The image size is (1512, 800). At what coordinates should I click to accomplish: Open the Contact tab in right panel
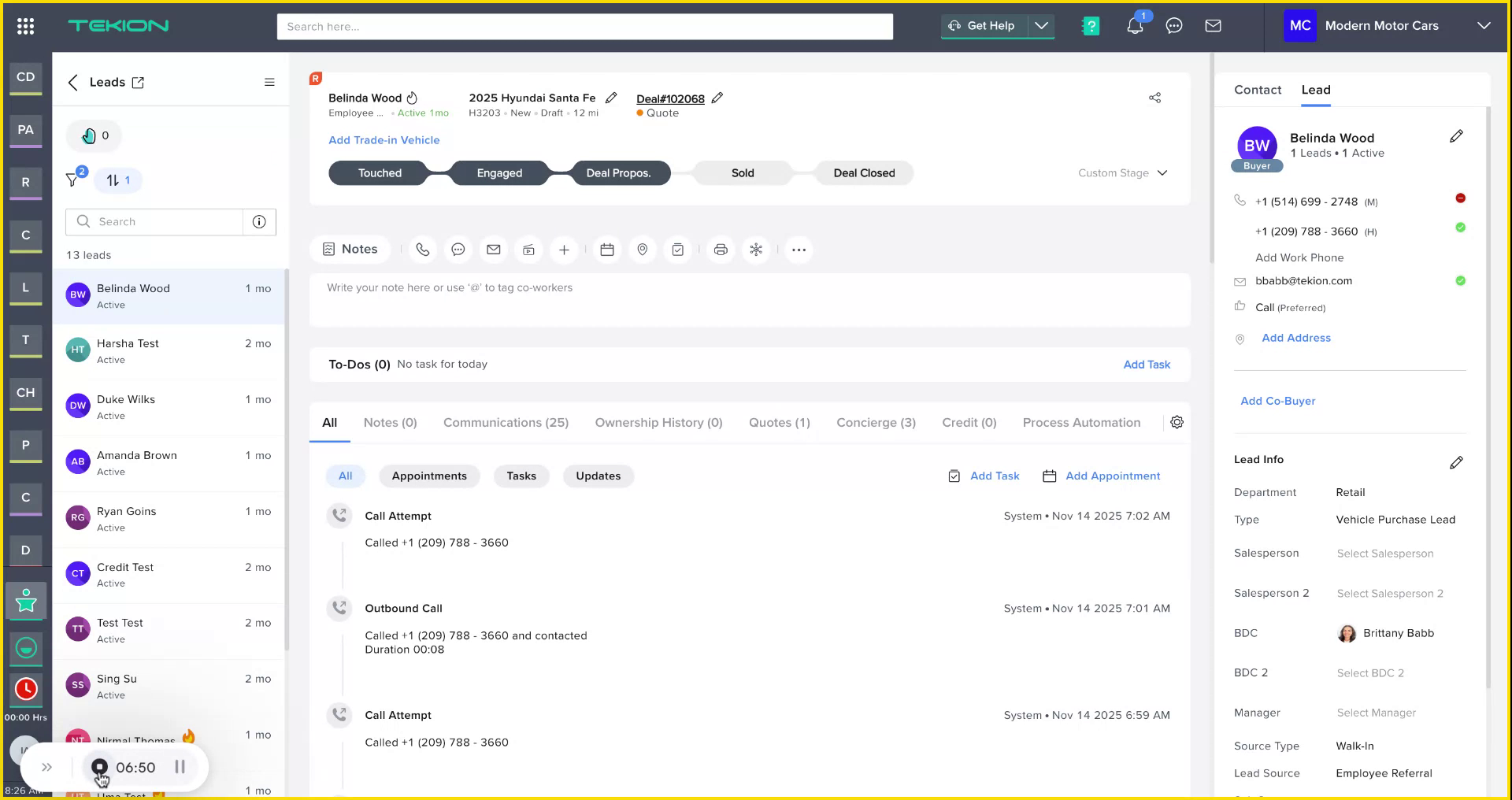(1257, 90)
